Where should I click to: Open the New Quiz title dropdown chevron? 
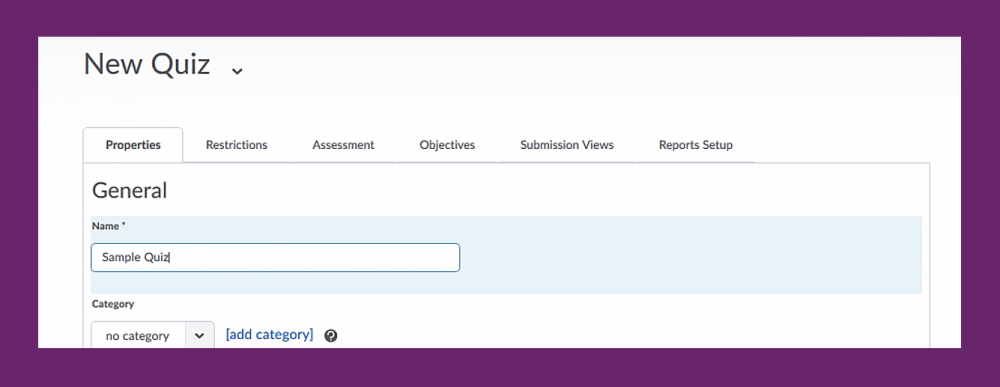tap(237, 71)
